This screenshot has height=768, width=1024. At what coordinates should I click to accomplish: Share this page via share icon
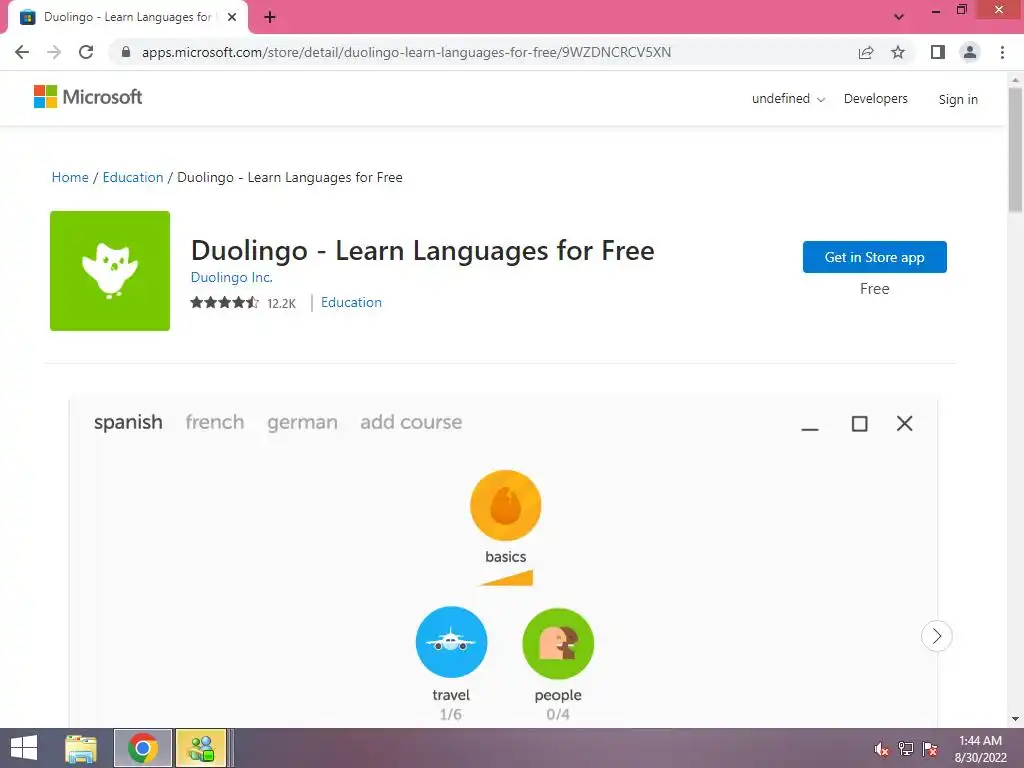tap(866, 52)
